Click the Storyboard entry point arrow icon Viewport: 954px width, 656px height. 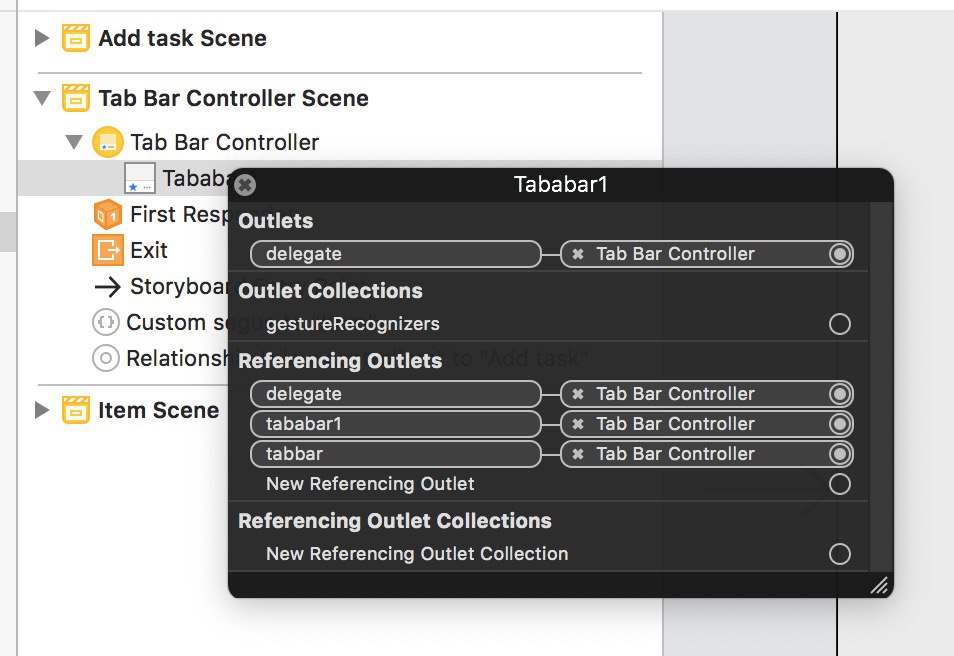coord(108,287)
